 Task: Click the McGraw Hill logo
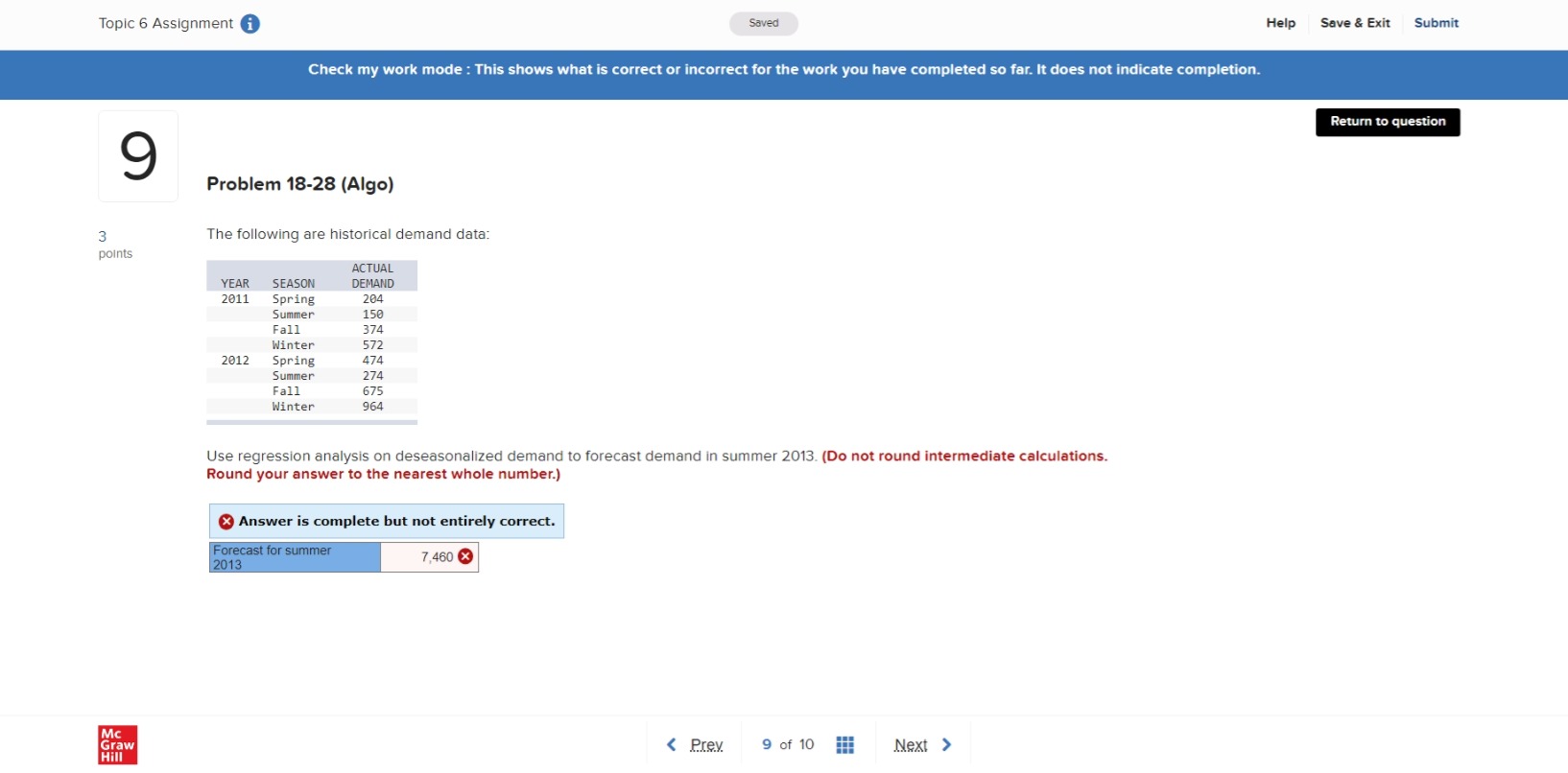pos(117,745)
